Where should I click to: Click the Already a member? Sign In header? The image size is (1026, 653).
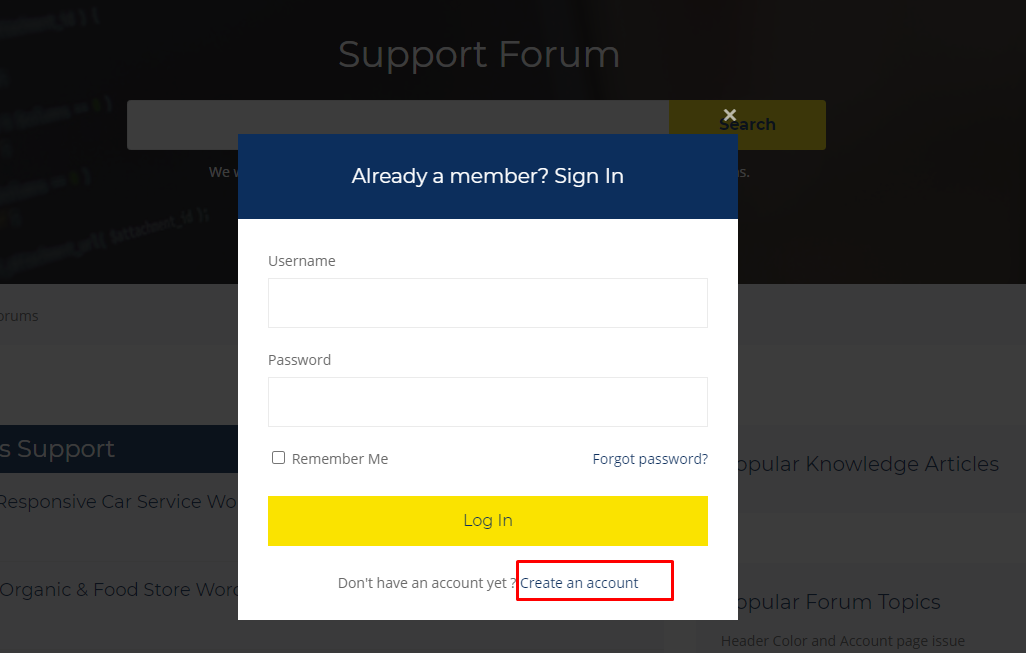tap(487, 176)
